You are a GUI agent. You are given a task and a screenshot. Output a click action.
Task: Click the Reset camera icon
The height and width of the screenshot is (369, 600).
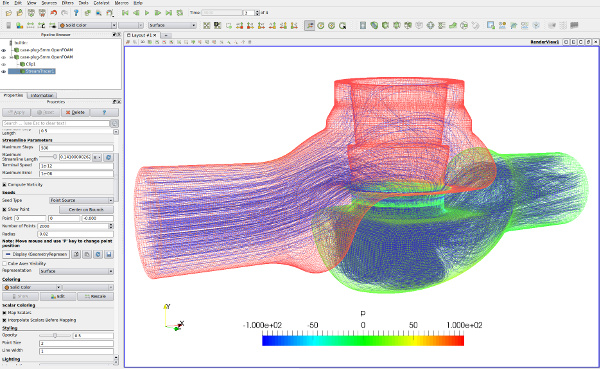(x=207, y=25)
